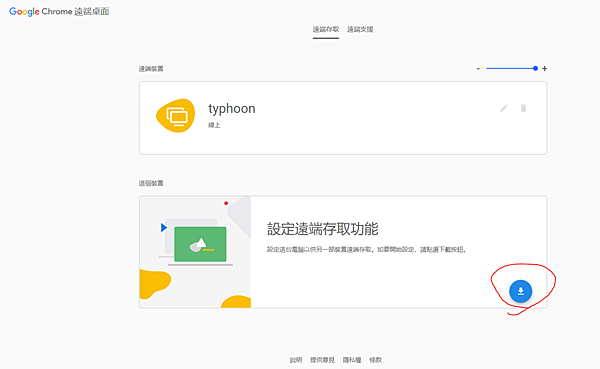The height and width of the screenshot is (369, 600).
Task: Click the plus sign beside the size slider
Action: [545, 69]
